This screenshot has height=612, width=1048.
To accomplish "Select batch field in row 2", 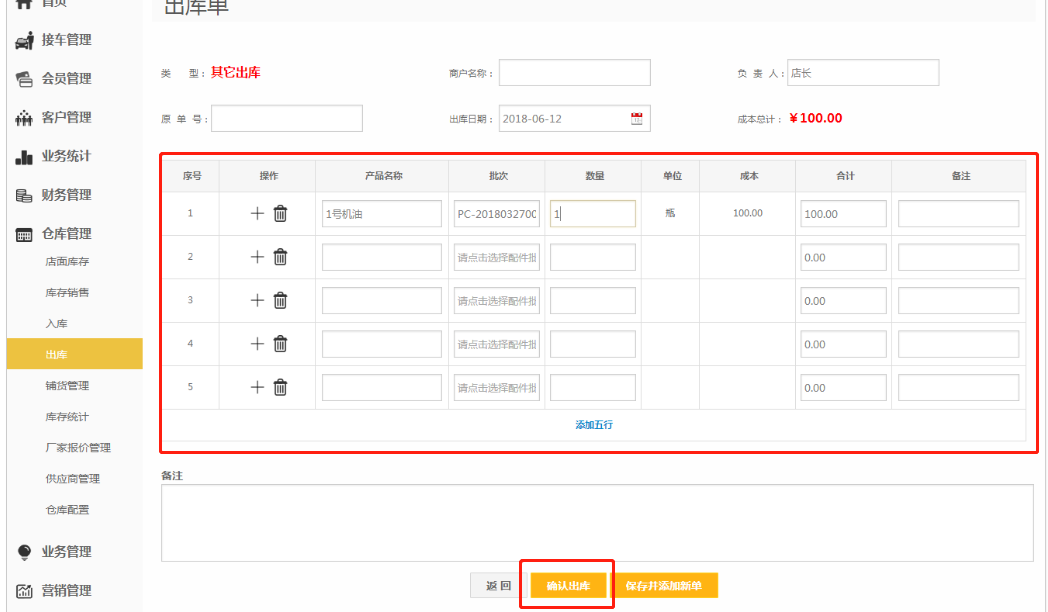I will pos(497,257).
